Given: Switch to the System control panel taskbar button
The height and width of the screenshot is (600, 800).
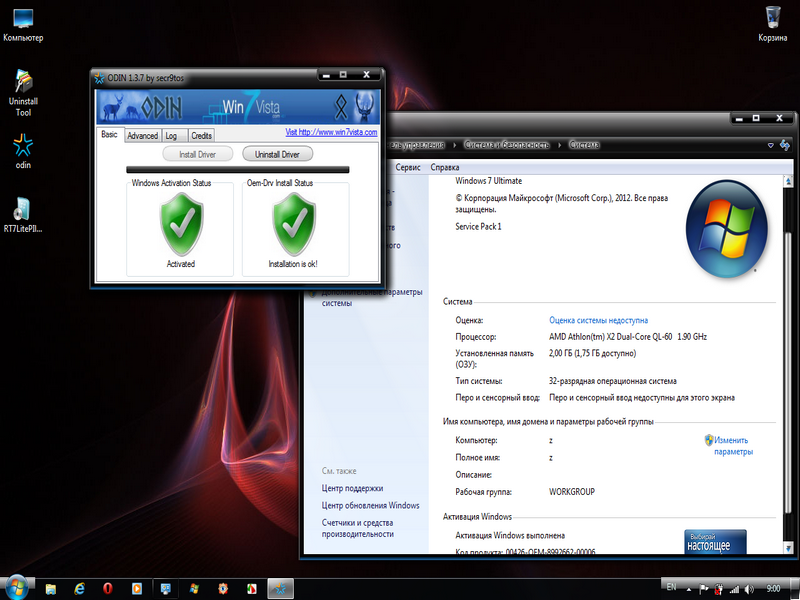Looking at the screenshot, I should (165, 589).
